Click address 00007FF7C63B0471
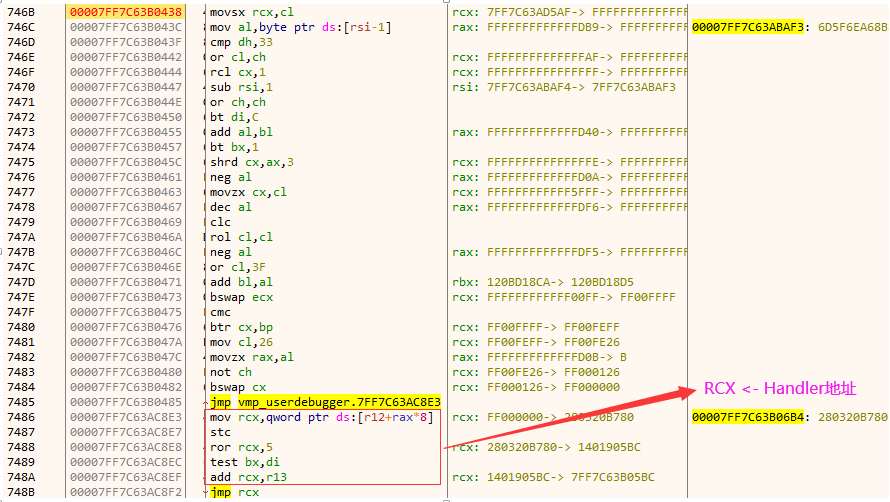The image size is (890, 502). [126, 282]
